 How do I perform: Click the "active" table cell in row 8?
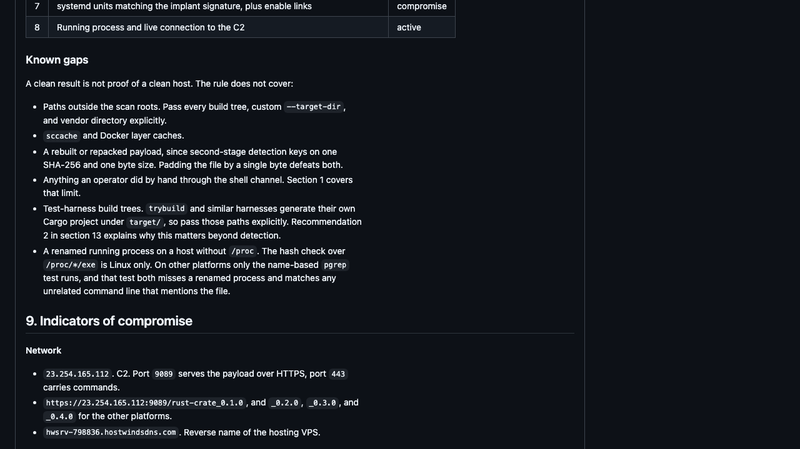[422, 27]
